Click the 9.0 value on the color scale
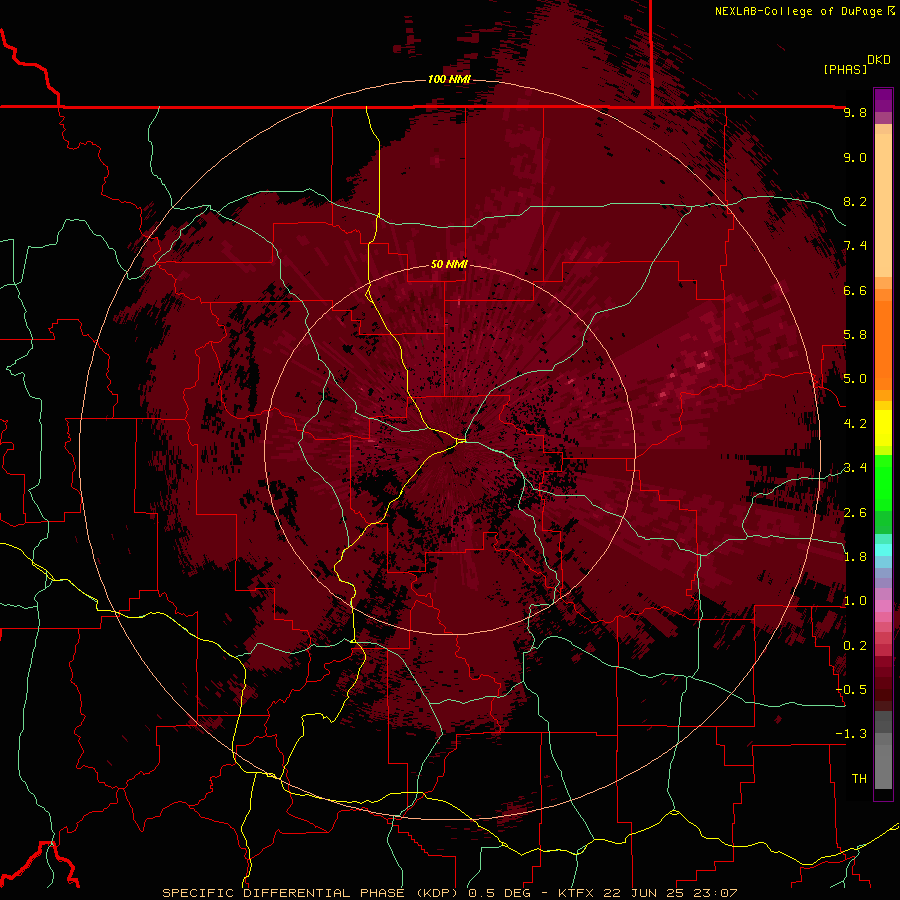 point(855,157)
